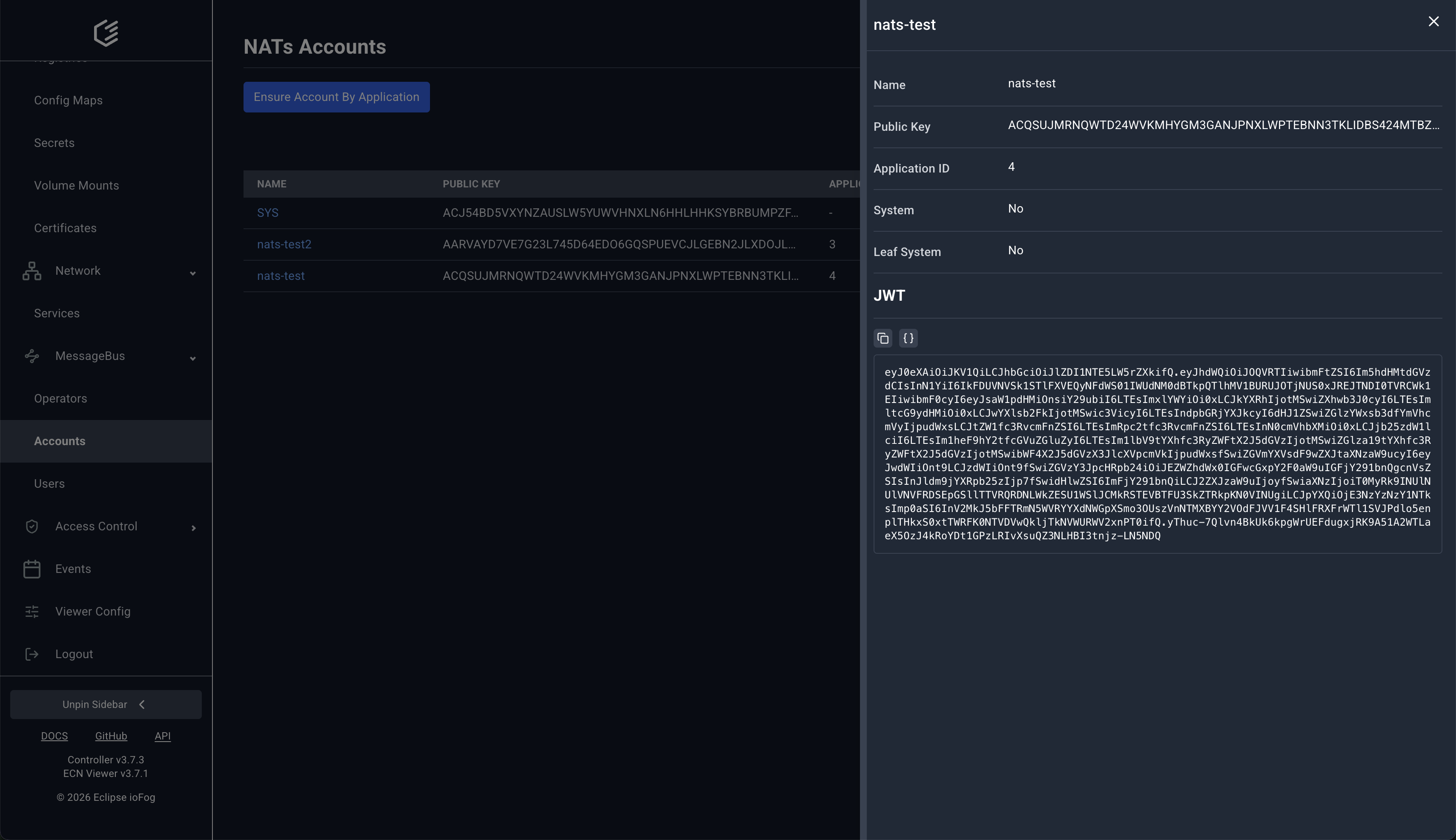Image resolution: width=1456 pixels, height=840 pixels.
Task: Expand the Access Control section
Action: pyautogui.click(x=193, y=528)
